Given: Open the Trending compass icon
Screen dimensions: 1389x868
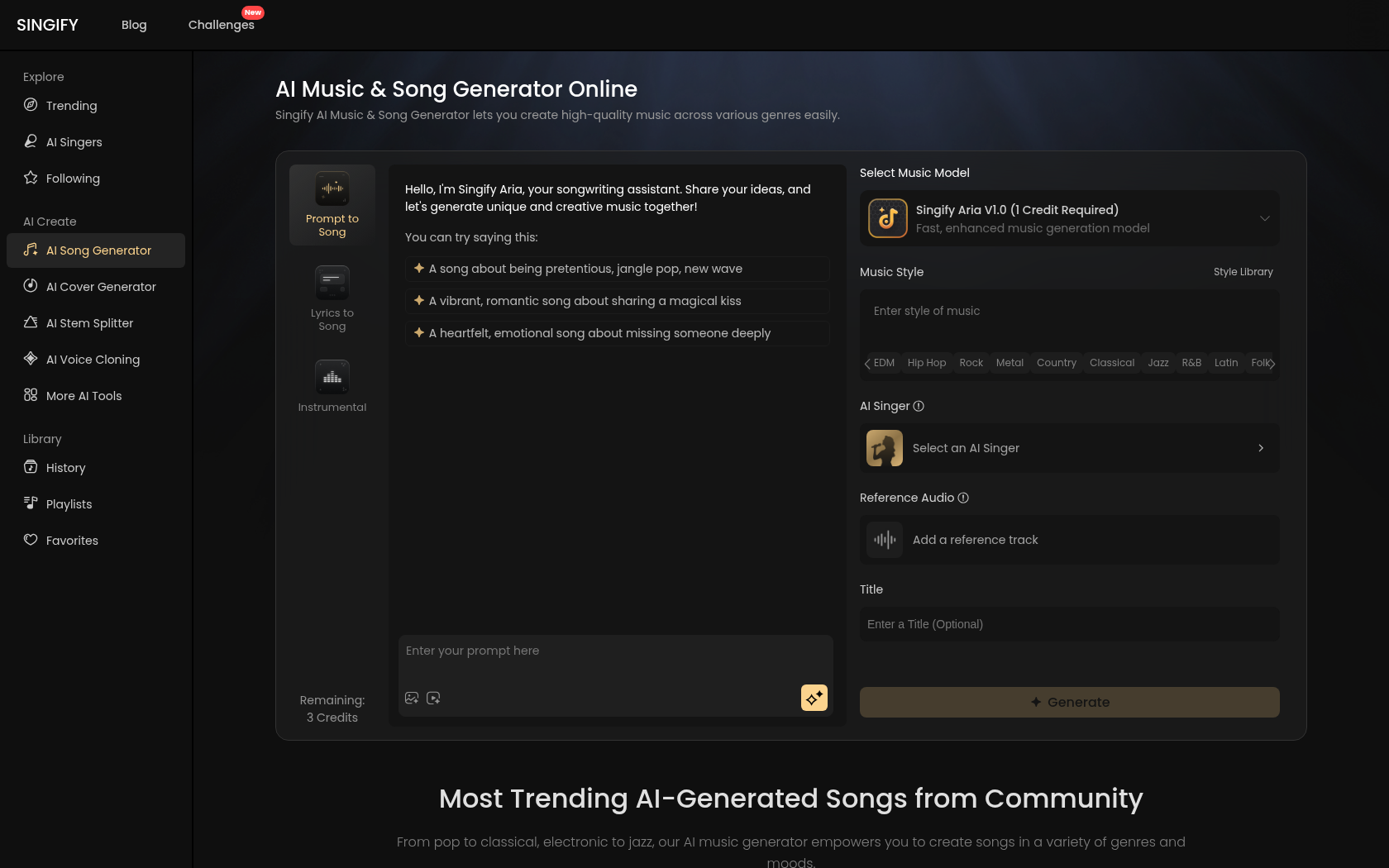Looking at the screenshot, I should pyautogui.click(x=31, y=105).
